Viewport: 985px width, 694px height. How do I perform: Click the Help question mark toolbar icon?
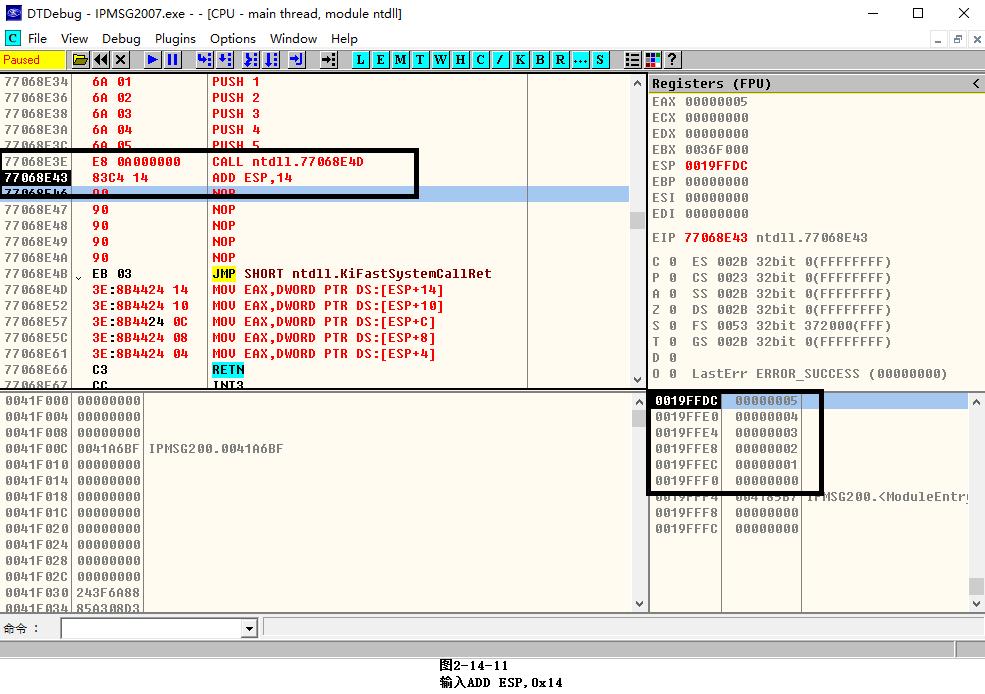[x=672, y=60]
